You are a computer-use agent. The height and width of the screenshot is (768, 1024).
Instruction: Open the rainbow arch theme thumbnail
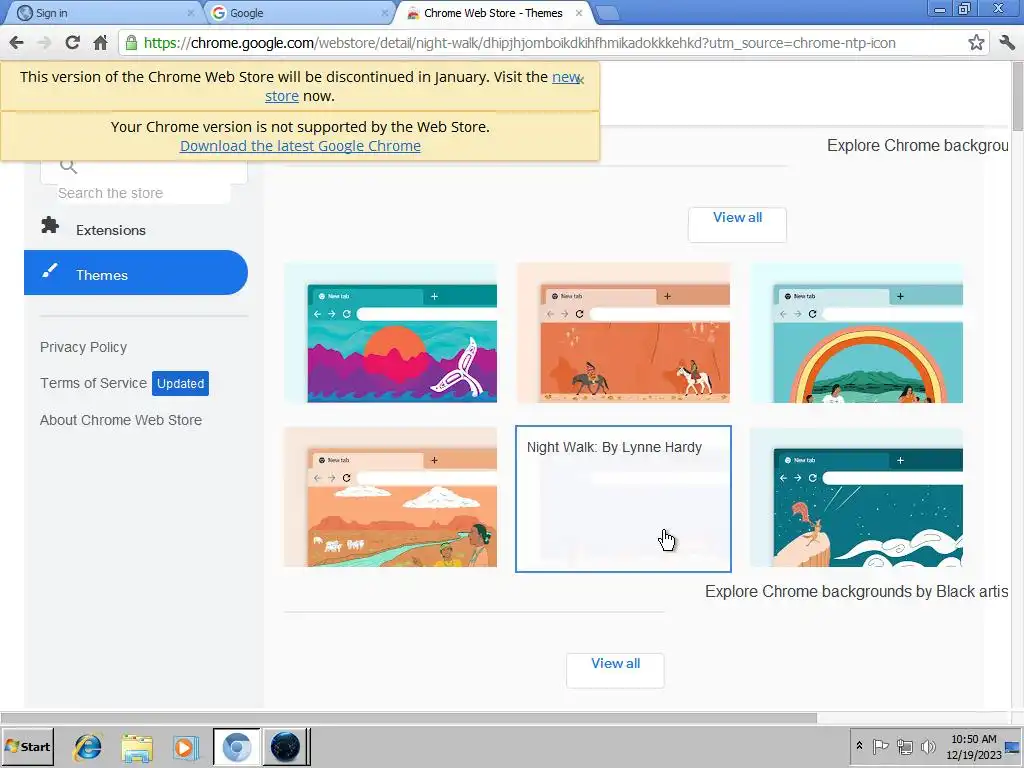856,333
